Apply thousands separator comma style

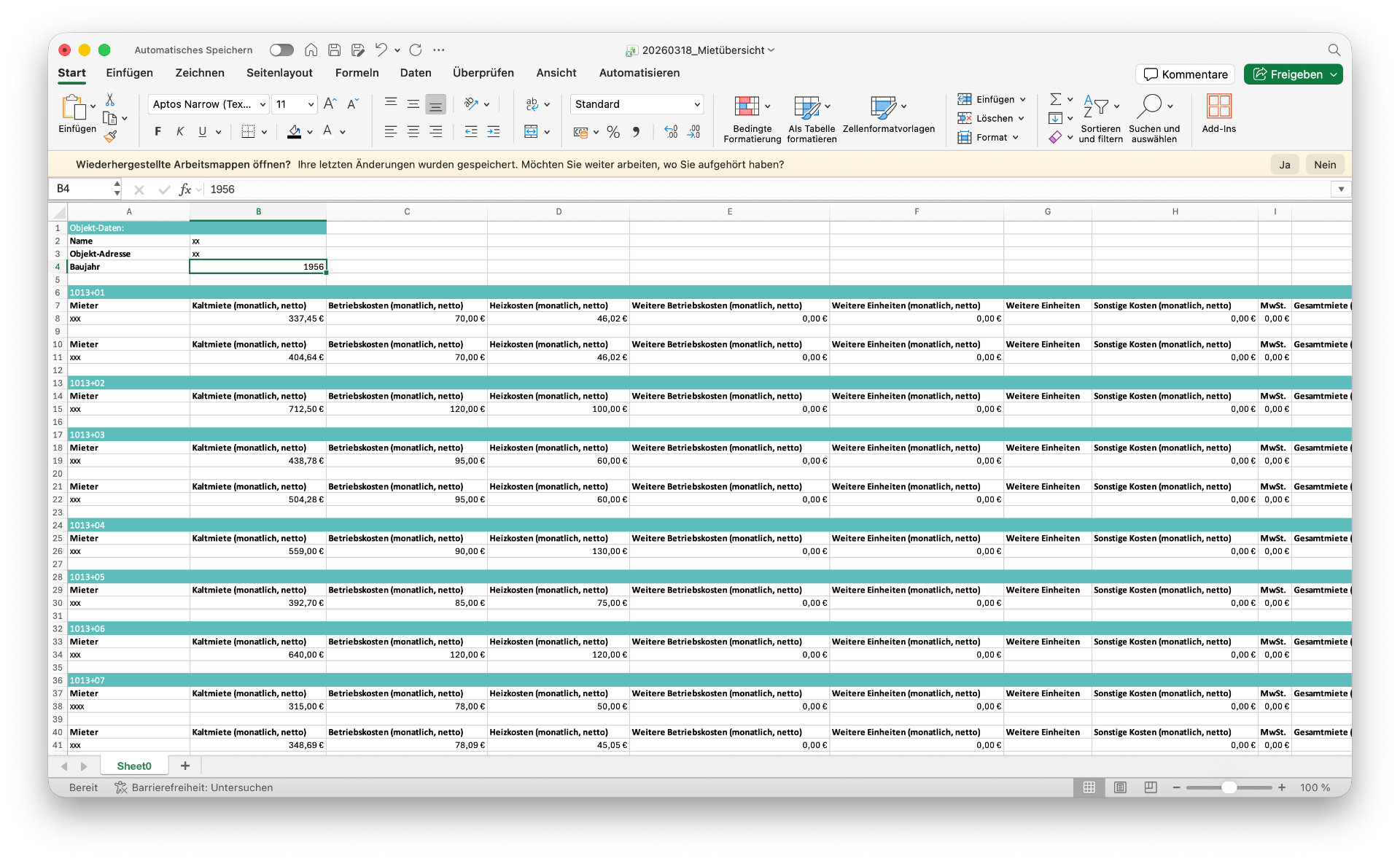[636, 132]
